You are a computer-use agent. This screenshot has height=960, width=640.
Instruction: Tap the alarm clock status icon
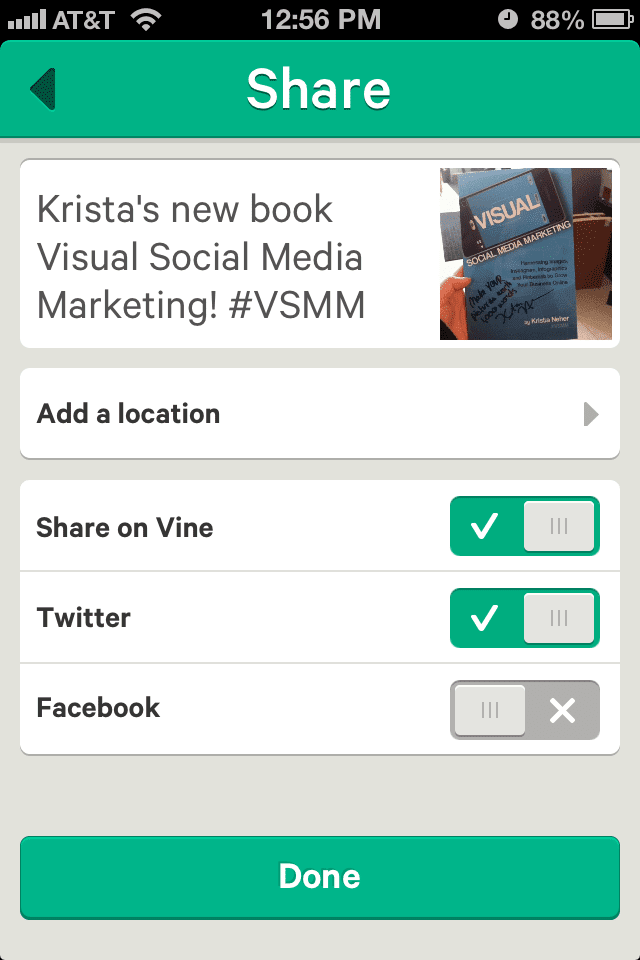pos(510,19)
